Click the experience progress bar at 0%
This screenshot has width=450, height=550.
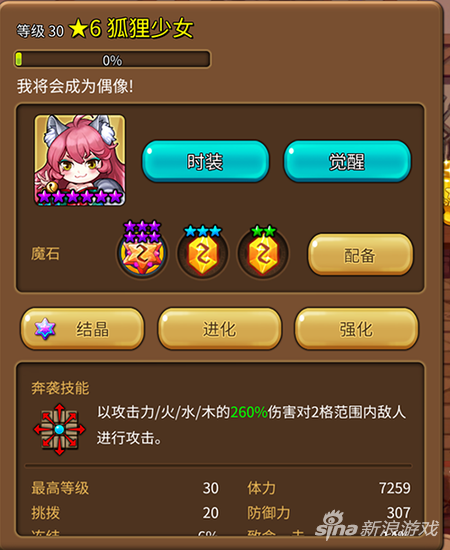pyautogui.click(x=112, y=59)
